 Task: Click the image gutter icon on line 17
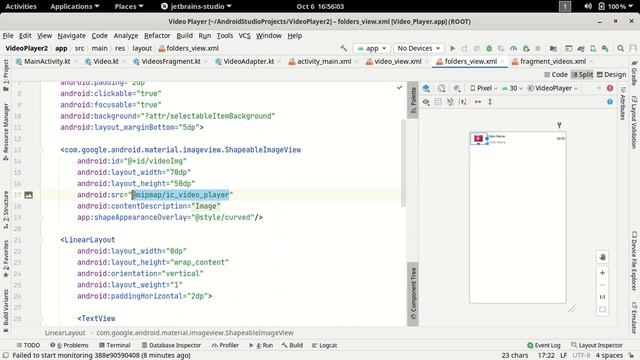click(x=29, y=195)
